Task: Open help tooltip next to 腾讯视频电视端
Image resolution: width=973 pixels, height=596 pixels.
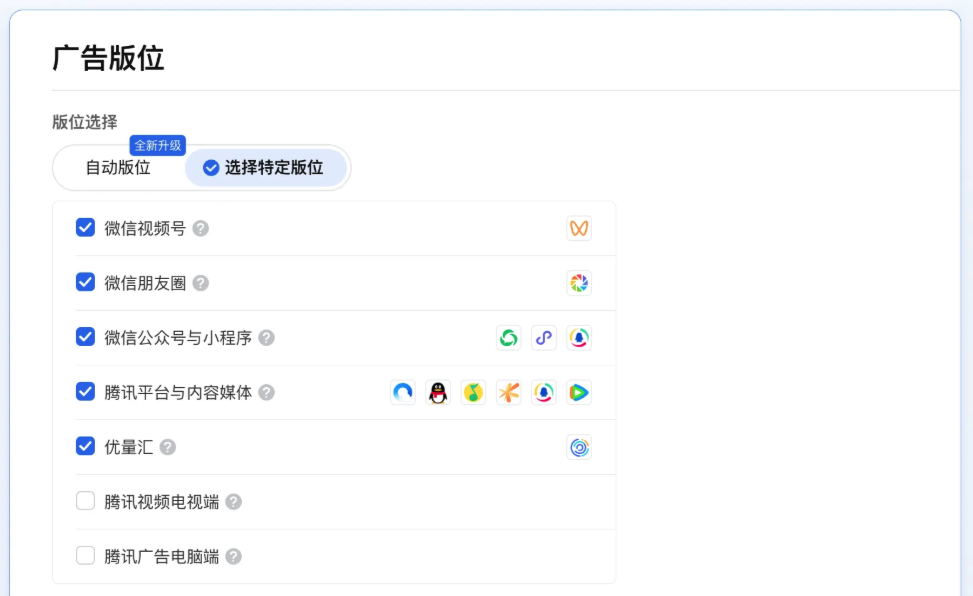Action: pyautogui.click(x=233, y=502)
